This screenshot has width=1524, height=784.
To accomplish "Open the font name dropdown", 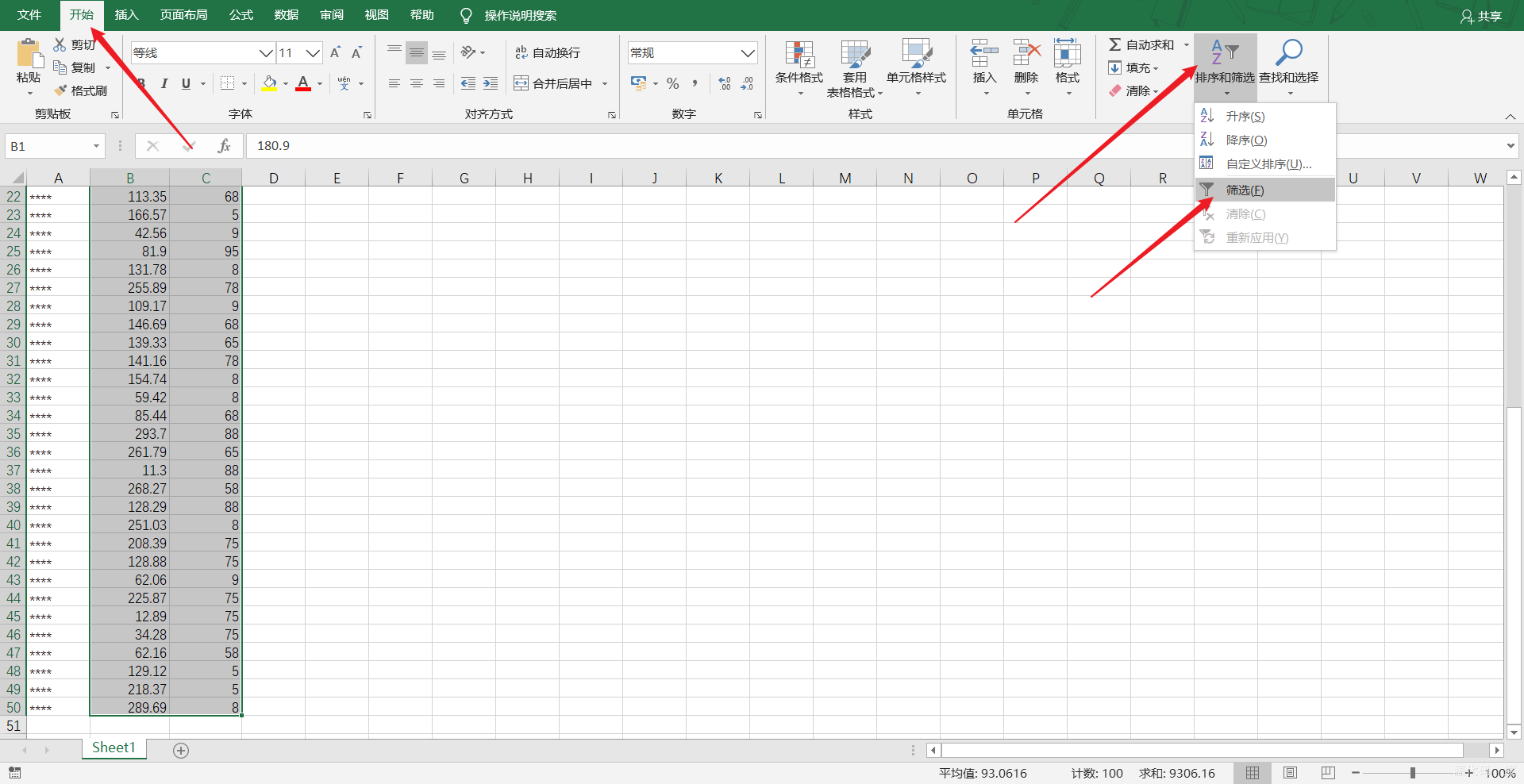I will [x=266, y=52].
